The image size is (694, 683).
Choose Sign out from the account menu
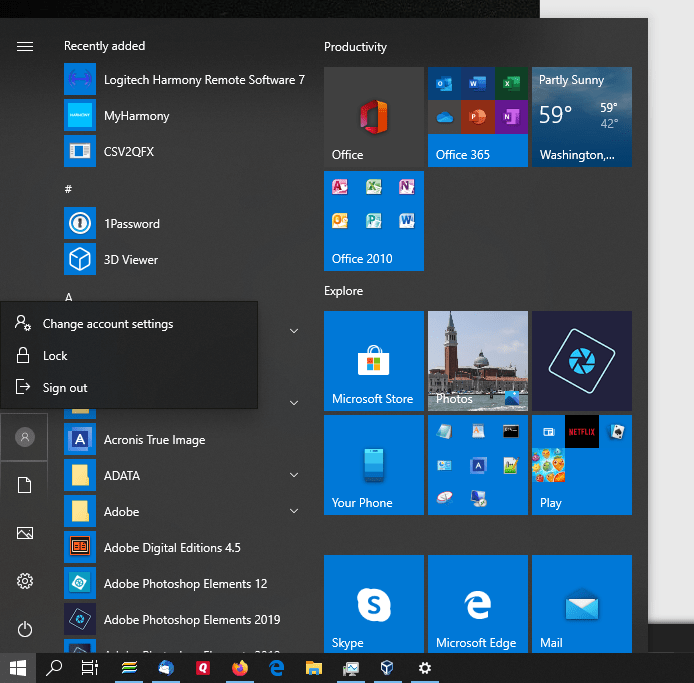(x=129, y=388)
